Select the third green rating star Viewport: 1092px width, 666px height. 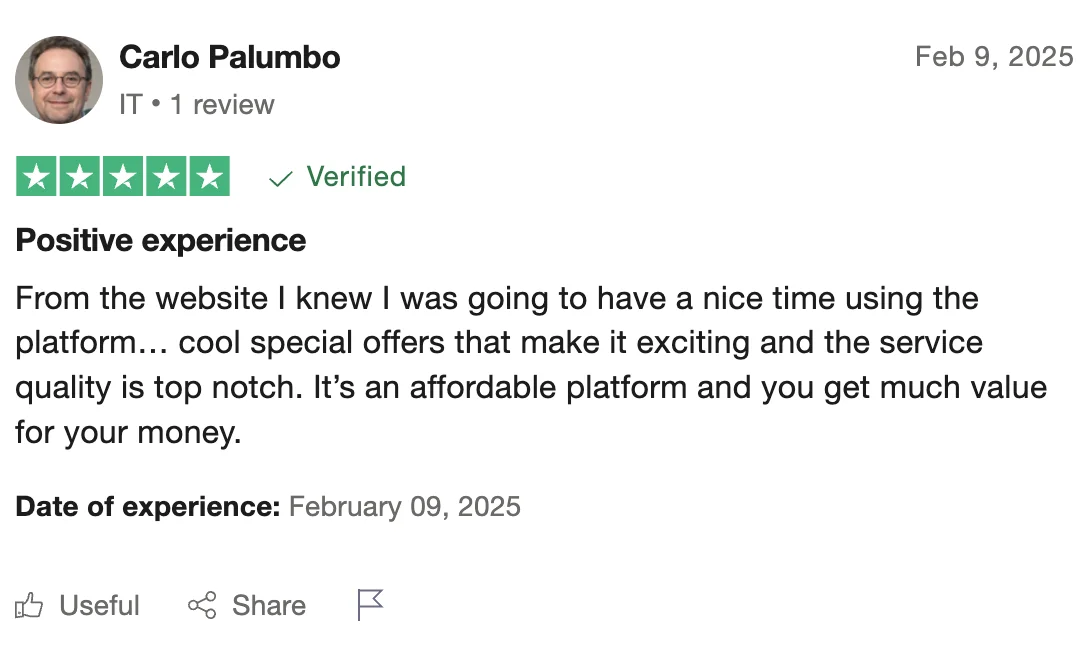[x=123, y=176]
